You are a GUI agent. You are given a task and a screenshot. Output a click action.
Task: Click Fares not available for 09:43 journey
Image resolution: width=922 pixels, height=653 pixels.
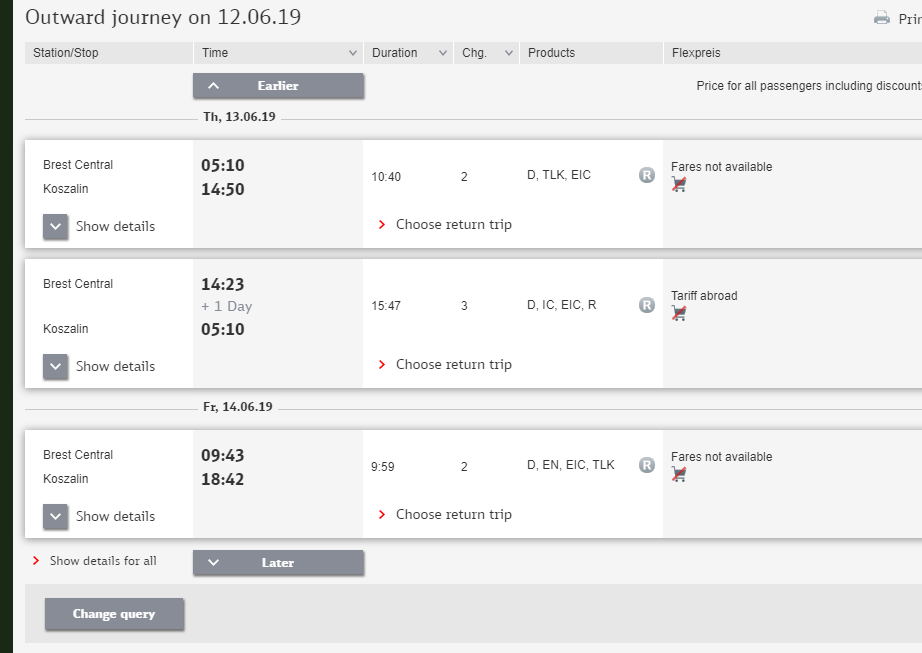pos(721,457)
